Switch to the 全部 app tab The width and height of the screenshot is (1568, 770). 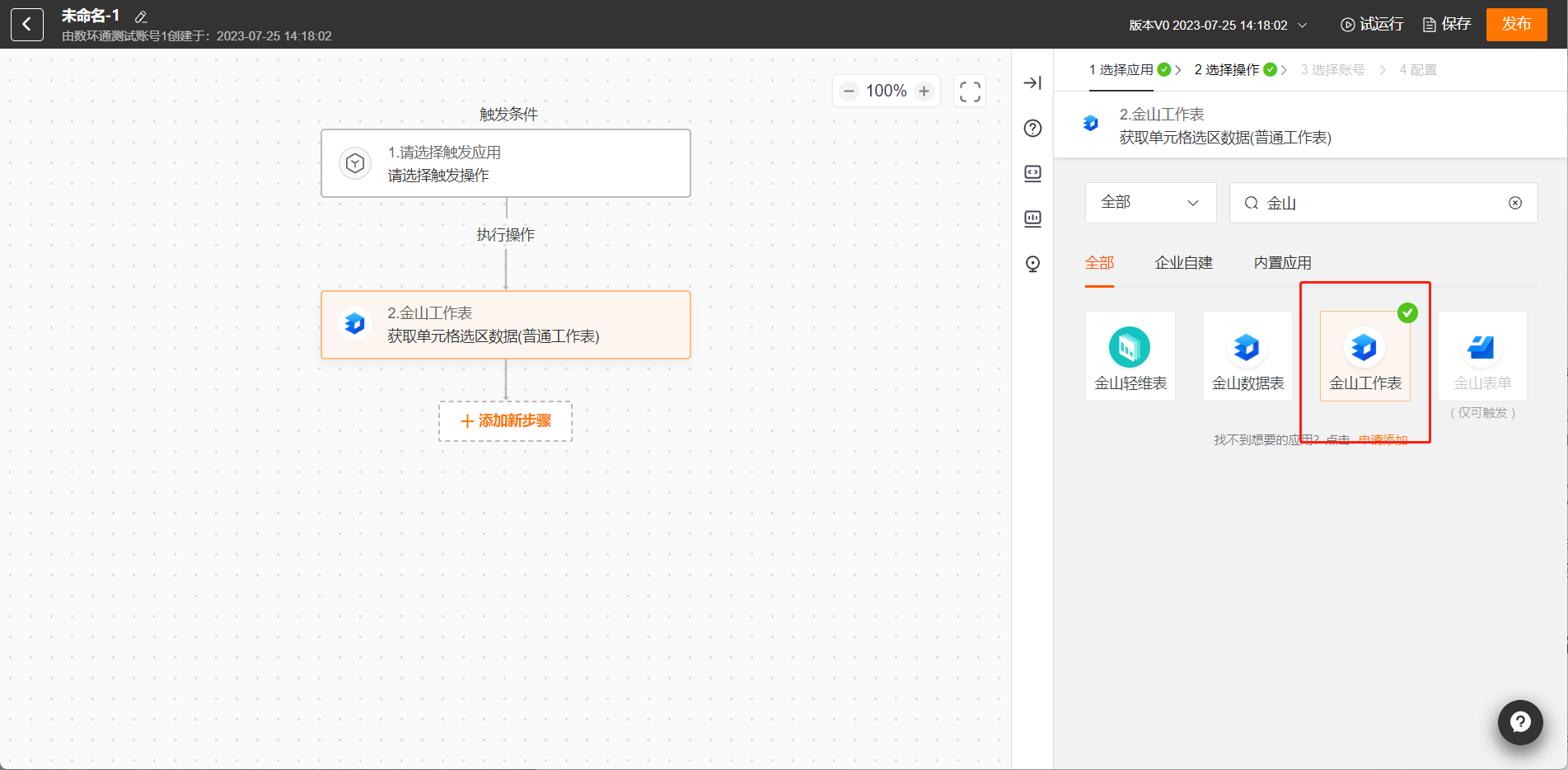1099,263
